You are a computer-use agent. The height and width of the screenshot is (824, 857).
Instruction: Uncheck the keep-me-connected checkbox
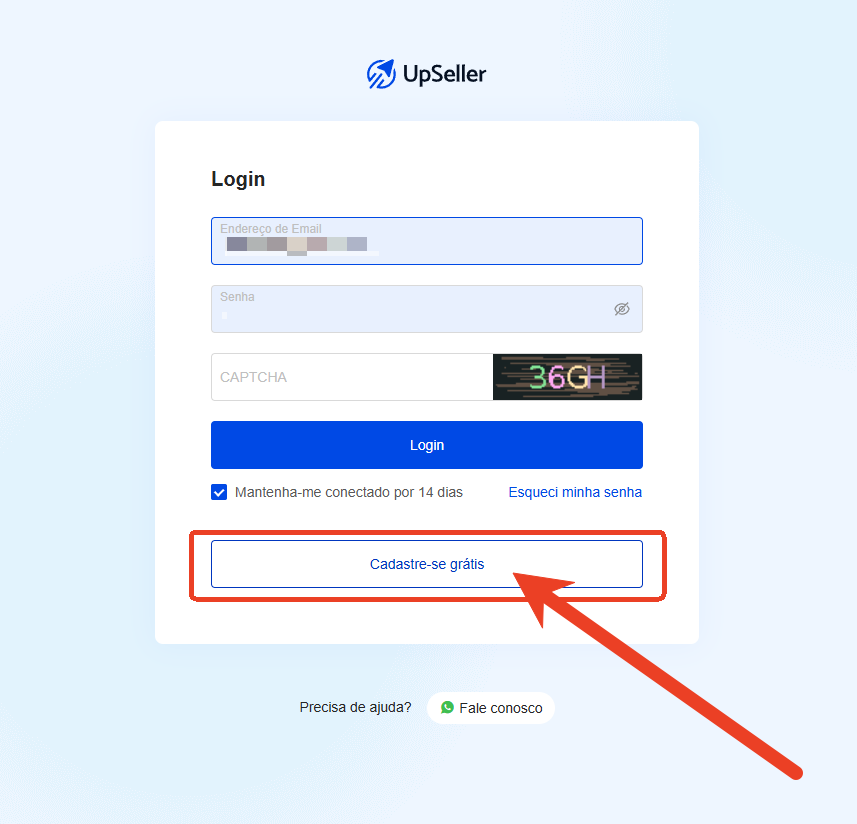coord(219,492)
